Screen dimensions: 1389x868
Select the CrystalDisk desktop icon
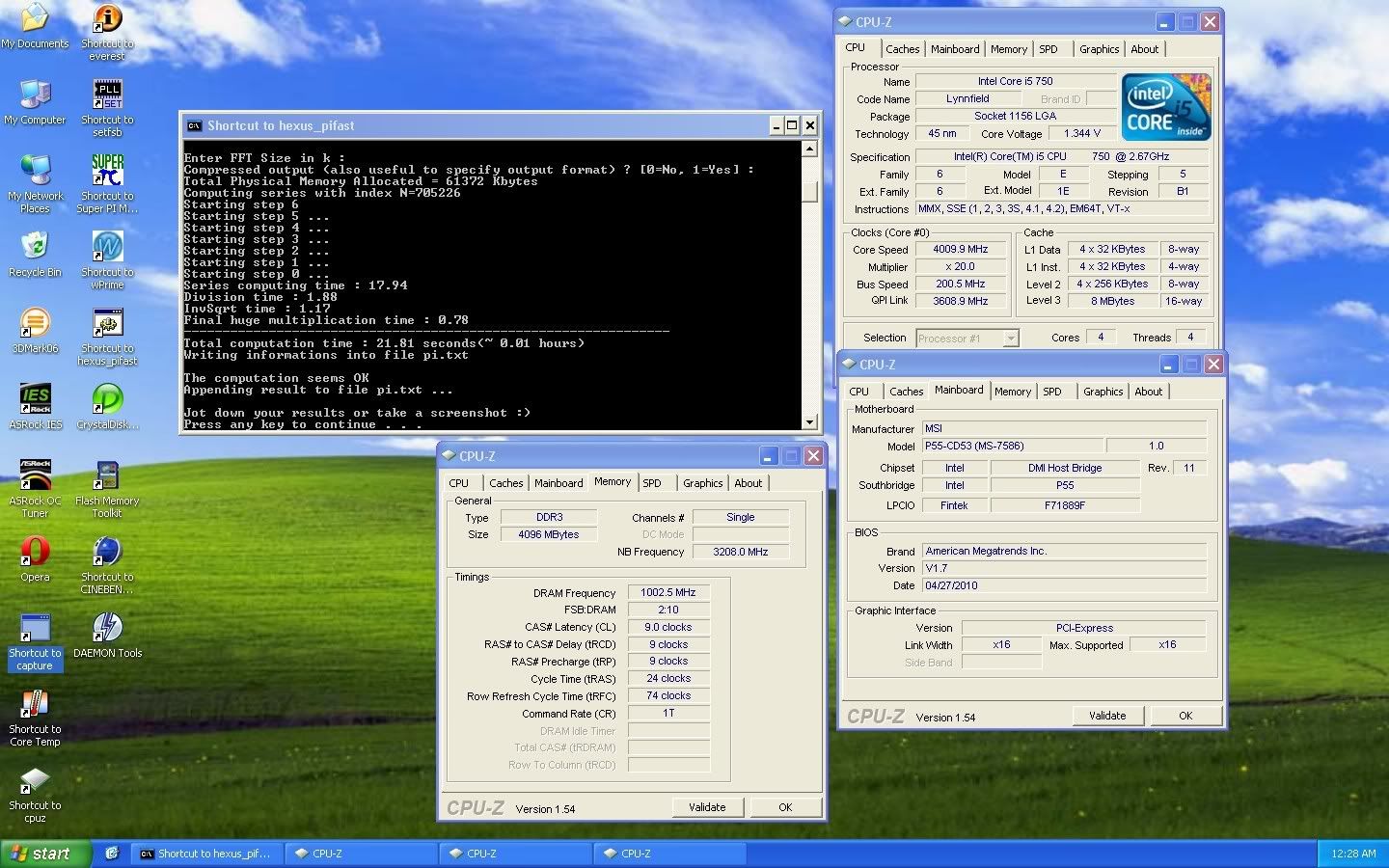[x=107, y=398]
